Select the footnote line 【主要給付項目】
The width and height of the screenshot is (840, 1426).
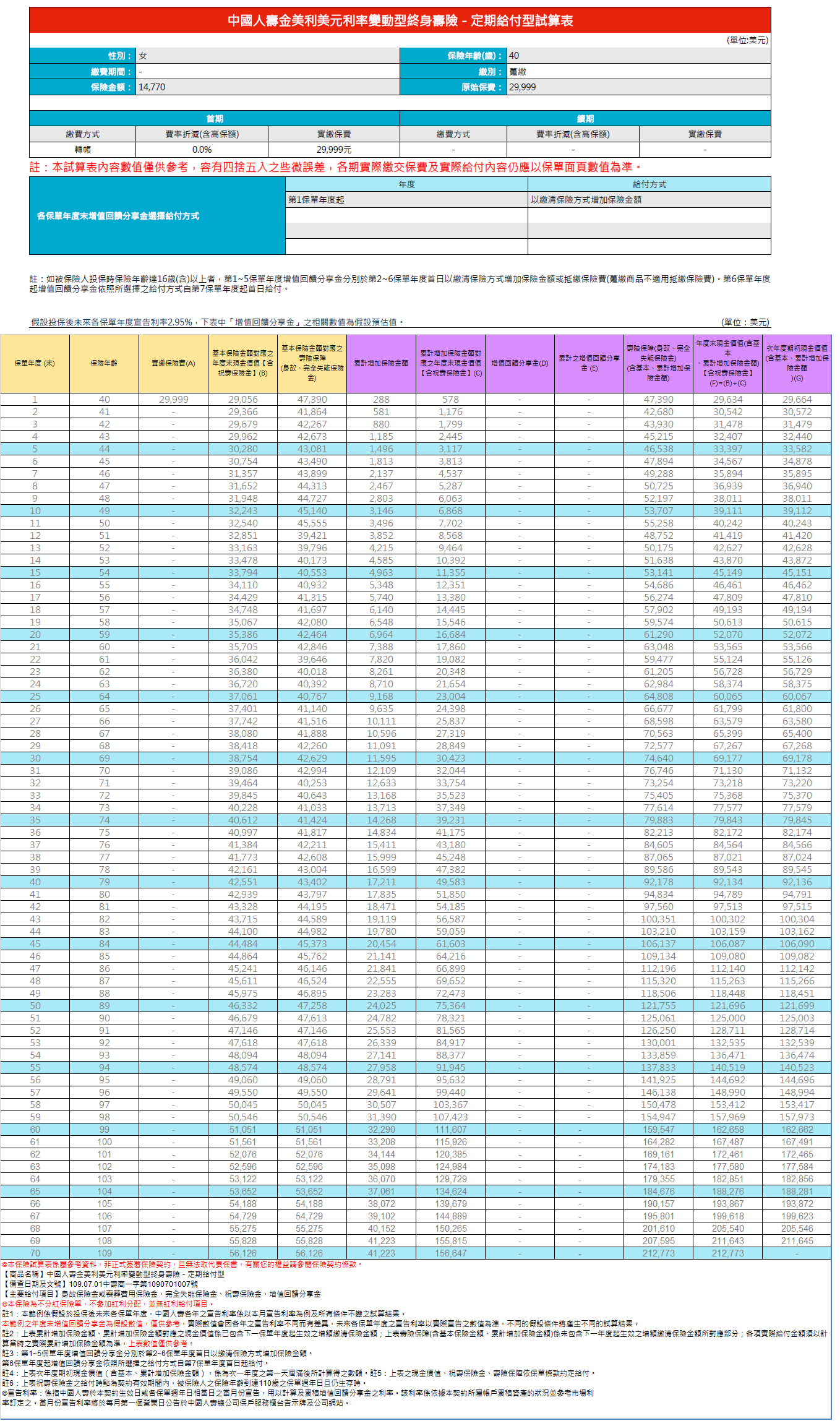click(x=161, y=1294)
